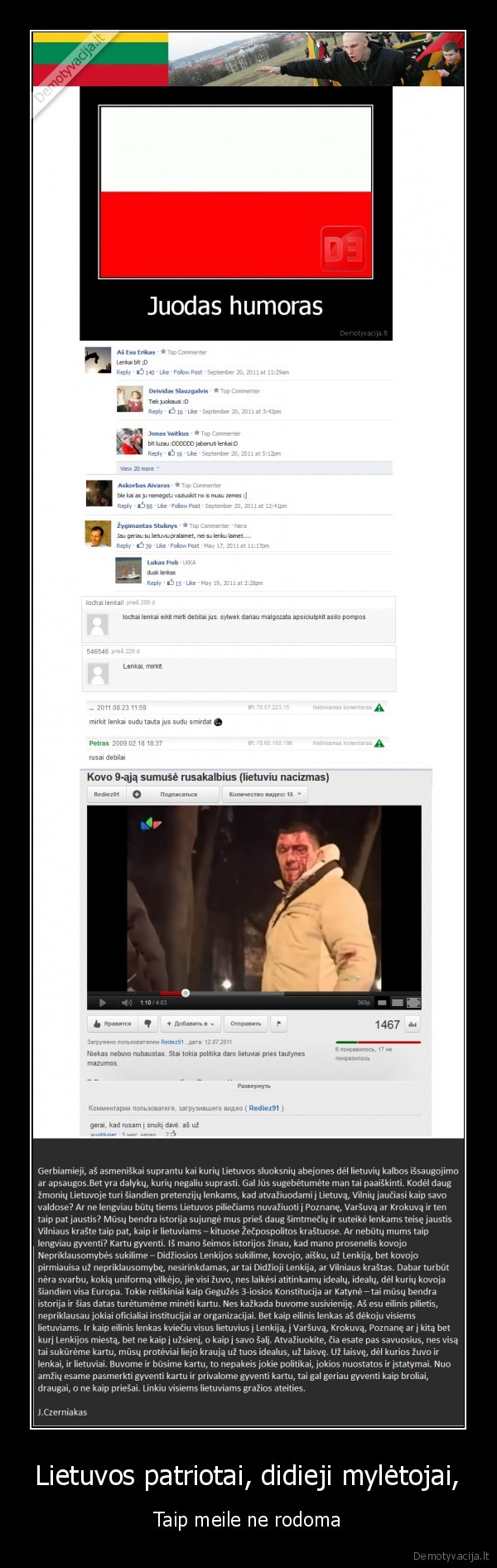Follow Post on Aš Esu Erikas comment
This screenshot has width=497, height=1568.
click(188, 372)
